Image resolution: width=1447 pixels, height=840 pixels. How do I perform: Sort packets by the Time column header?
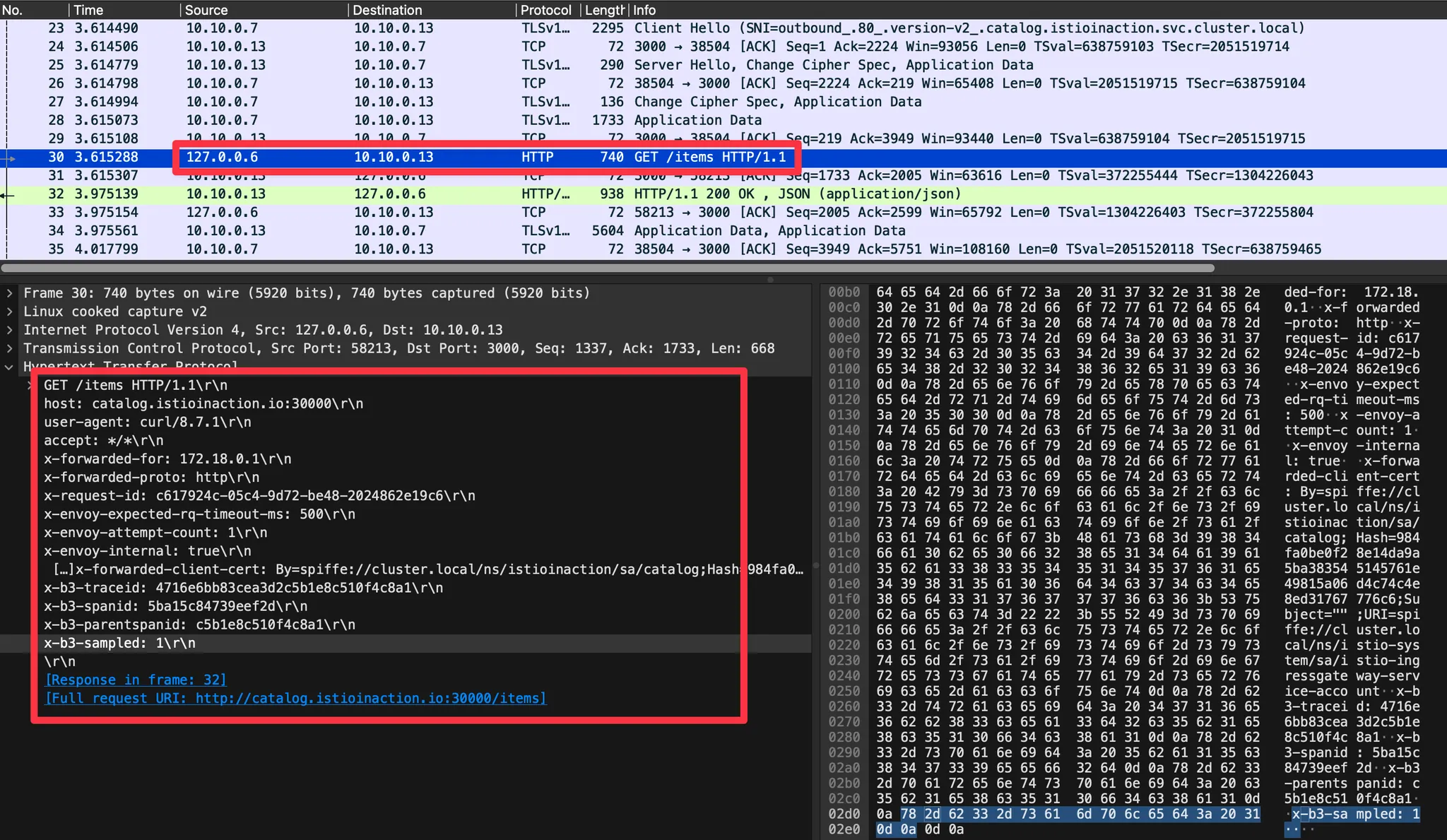click(x=88, y=10)
